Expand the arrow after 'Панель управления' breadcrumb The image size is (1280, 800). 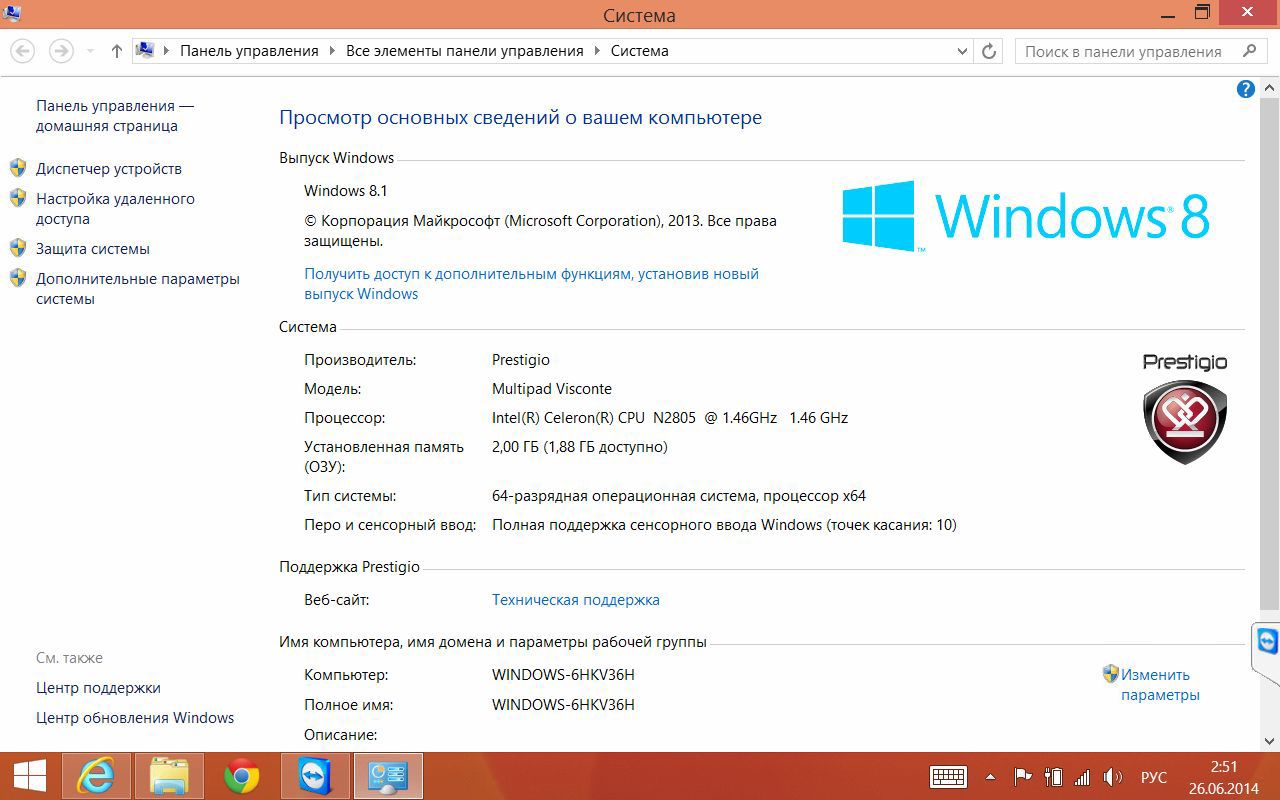tap(332, 51)
